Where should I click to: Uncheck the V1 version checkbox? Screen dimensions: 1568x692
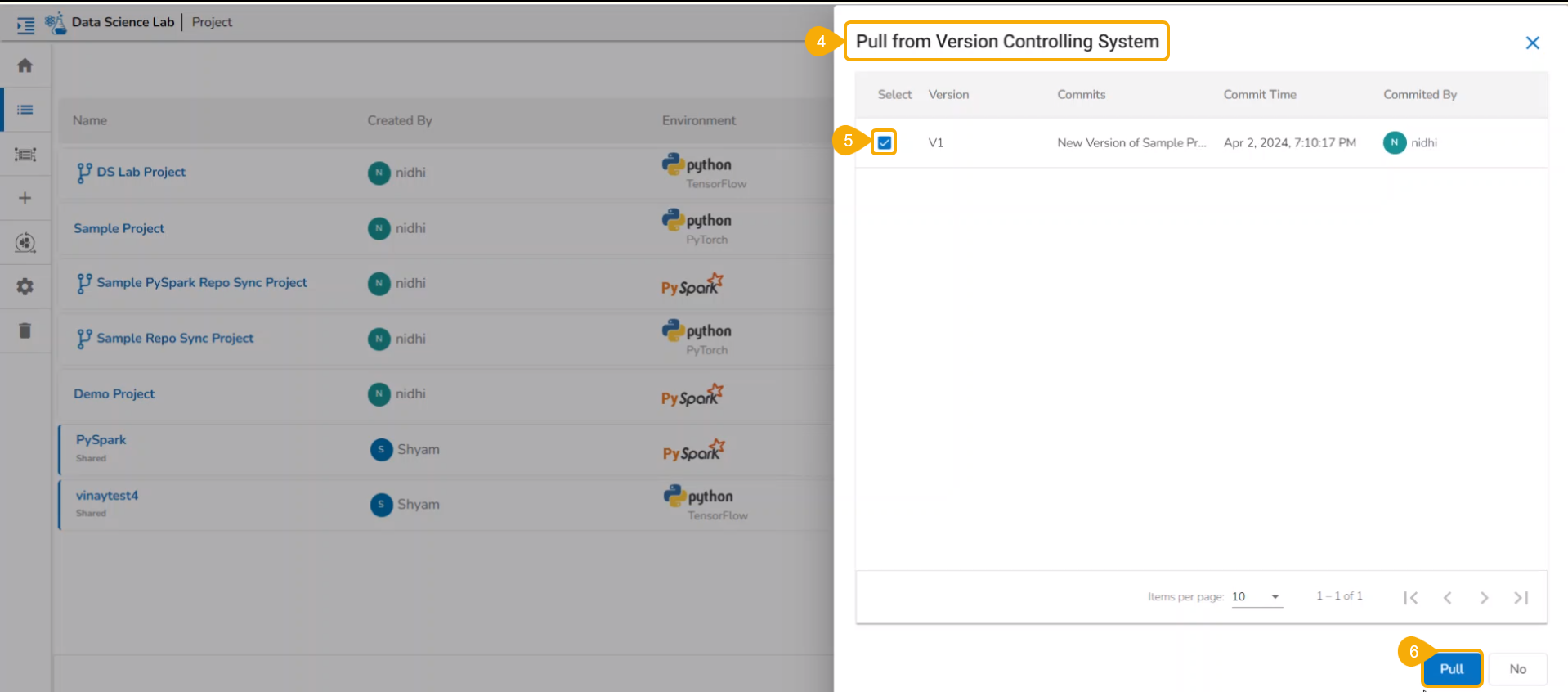click(x=885, y=142)
